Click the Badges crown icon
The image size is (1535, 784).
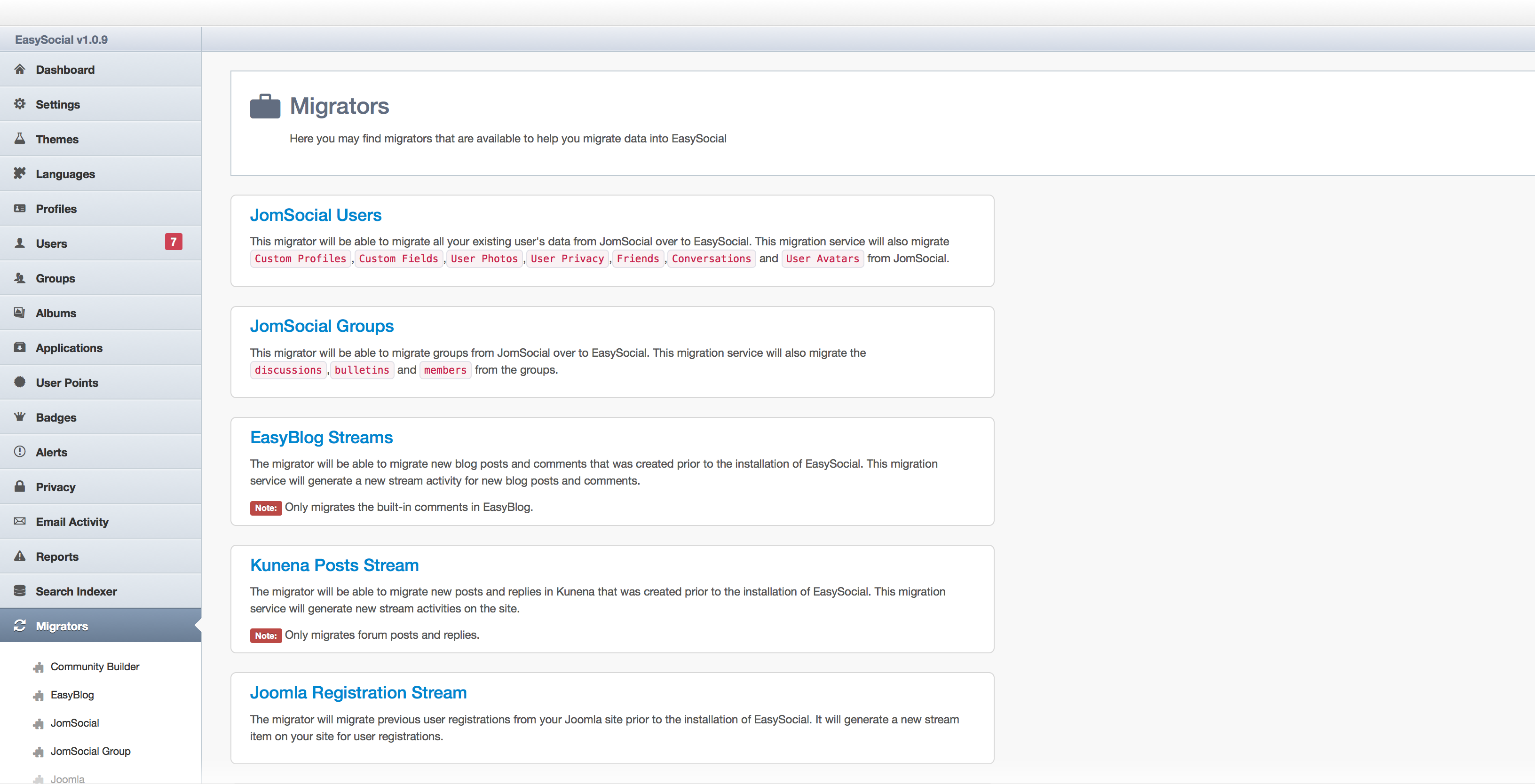20,416
